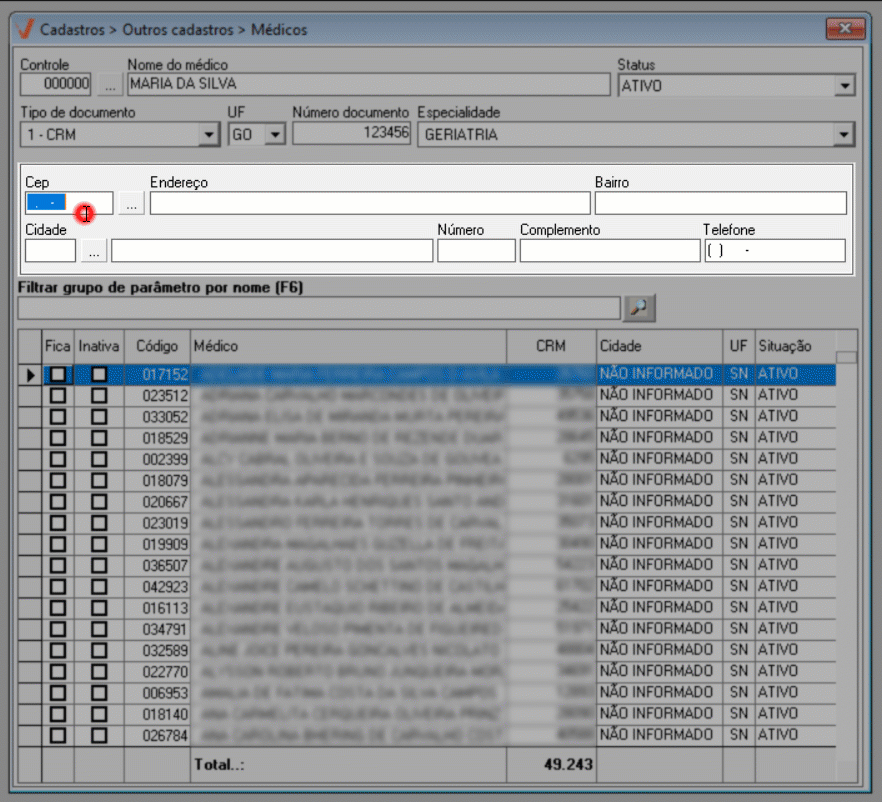Open the Cep lookup ellipsis button
Screen dimensions: 882x802
click(131, 204)
